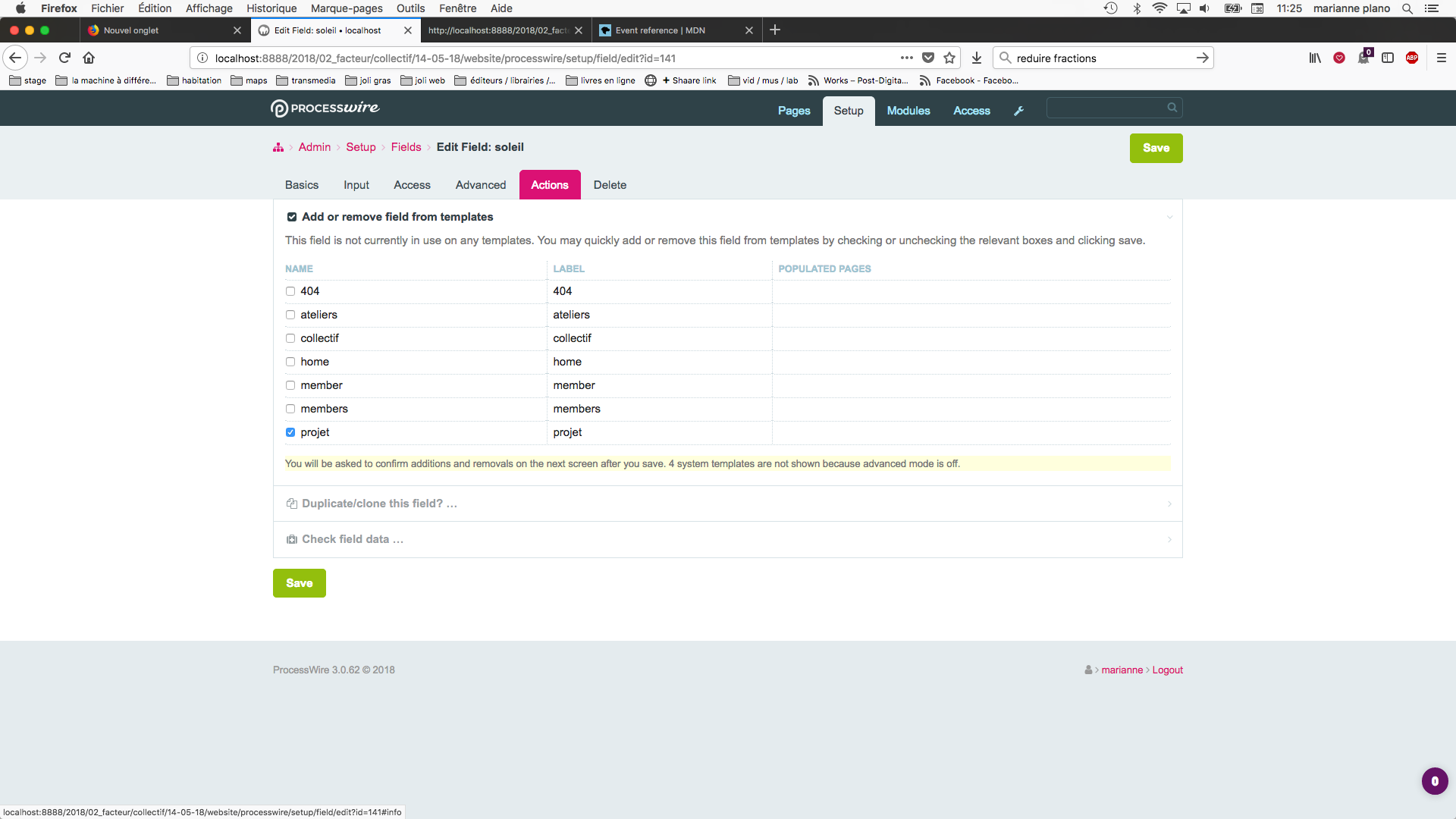Click the wrench tools icon in navigation
Viewport: 1456px width, 819px height.
[x=1018, y=111]
